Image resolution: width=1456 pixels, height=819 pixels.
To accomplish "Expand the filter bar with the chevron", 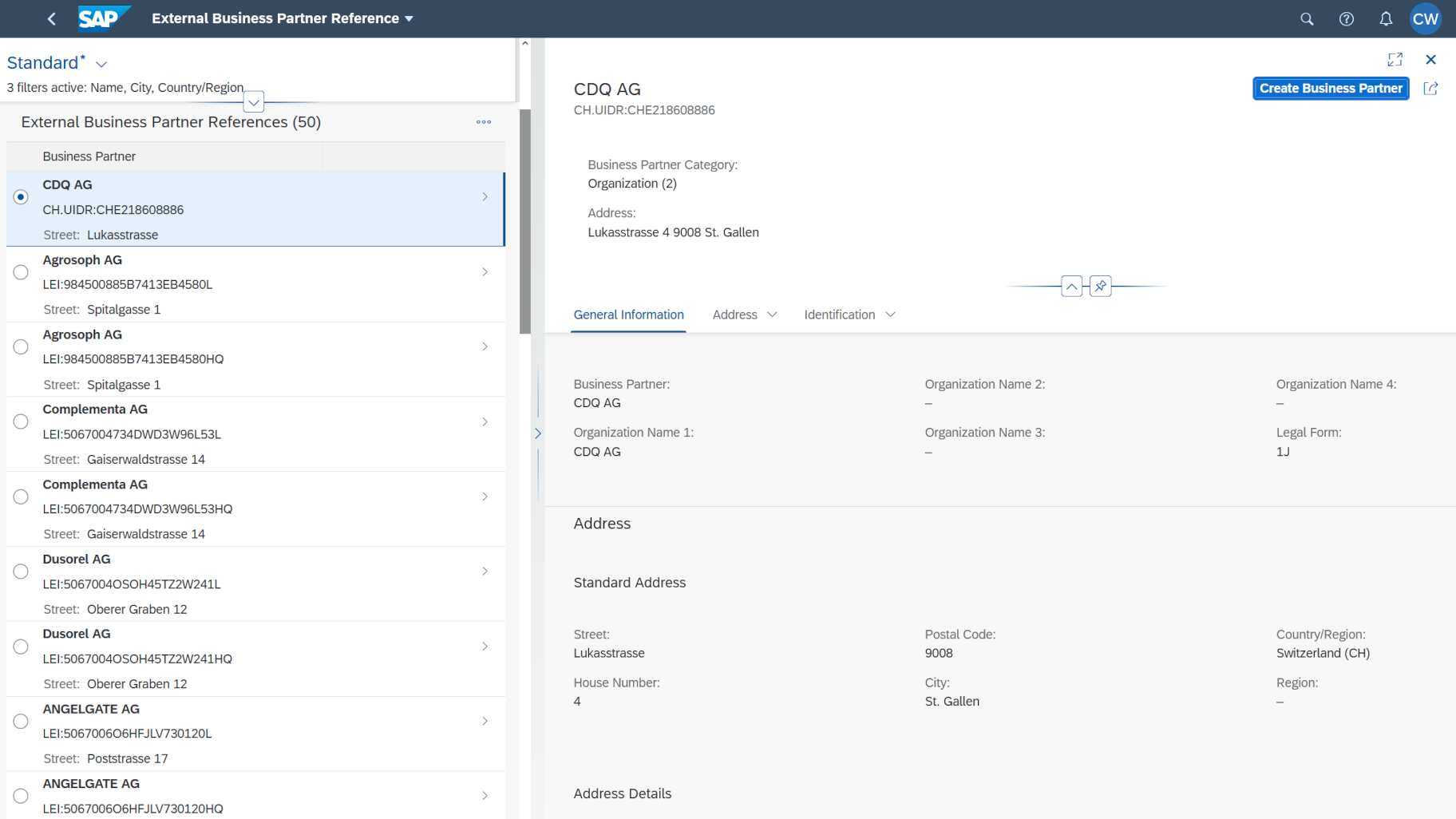I will pos(254,101).
